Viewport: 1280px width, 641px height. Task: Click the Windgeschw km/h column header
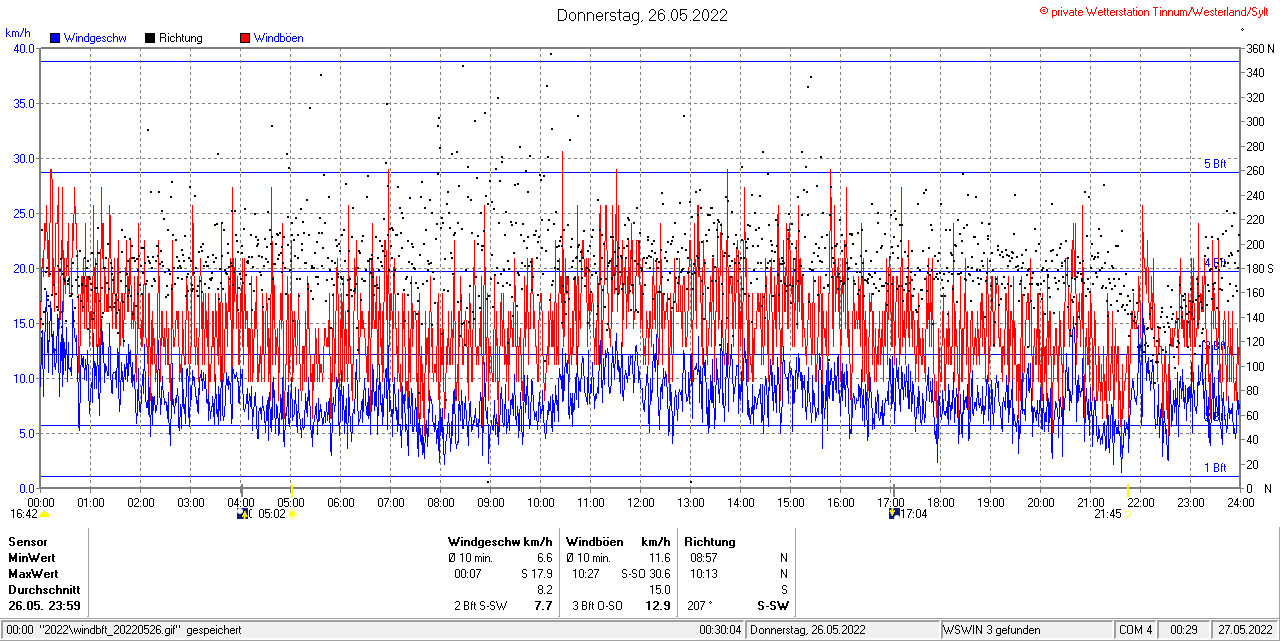500,541
